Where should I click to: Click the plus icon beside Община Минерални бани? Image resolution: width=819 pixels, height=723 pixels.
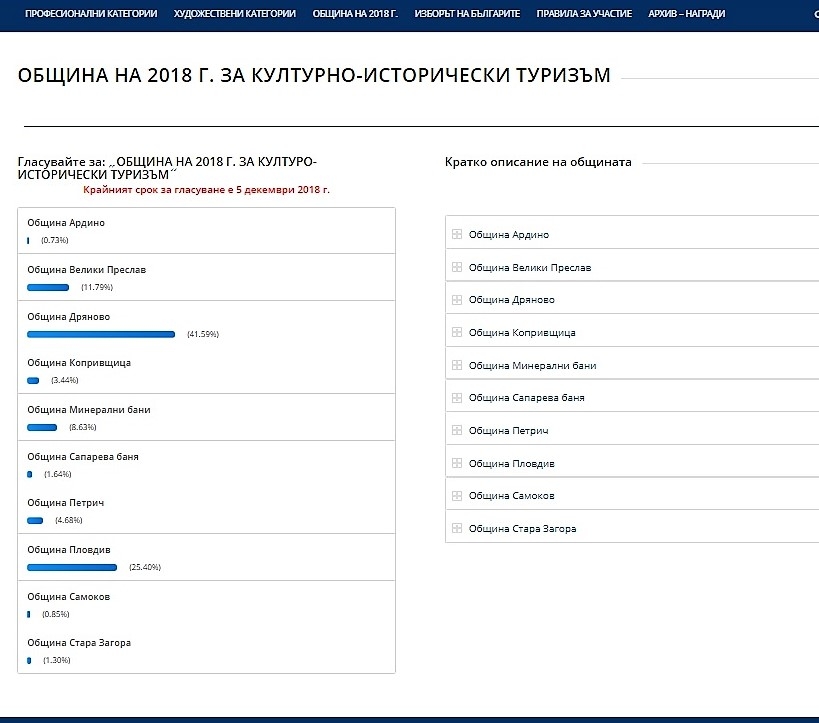coord(457,366)
